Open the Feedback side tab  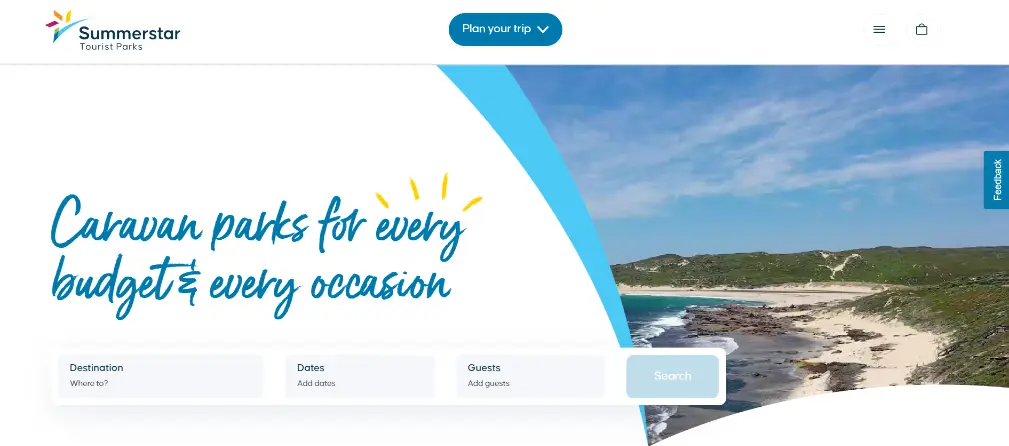click(997, 180)
